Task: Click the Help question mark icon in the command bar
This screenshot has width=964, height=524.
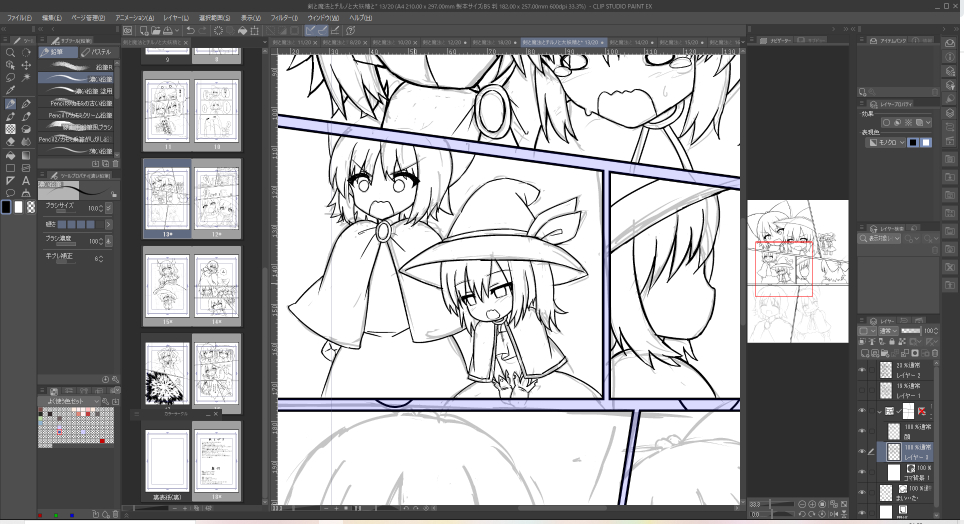Action: tap(350, 30)
